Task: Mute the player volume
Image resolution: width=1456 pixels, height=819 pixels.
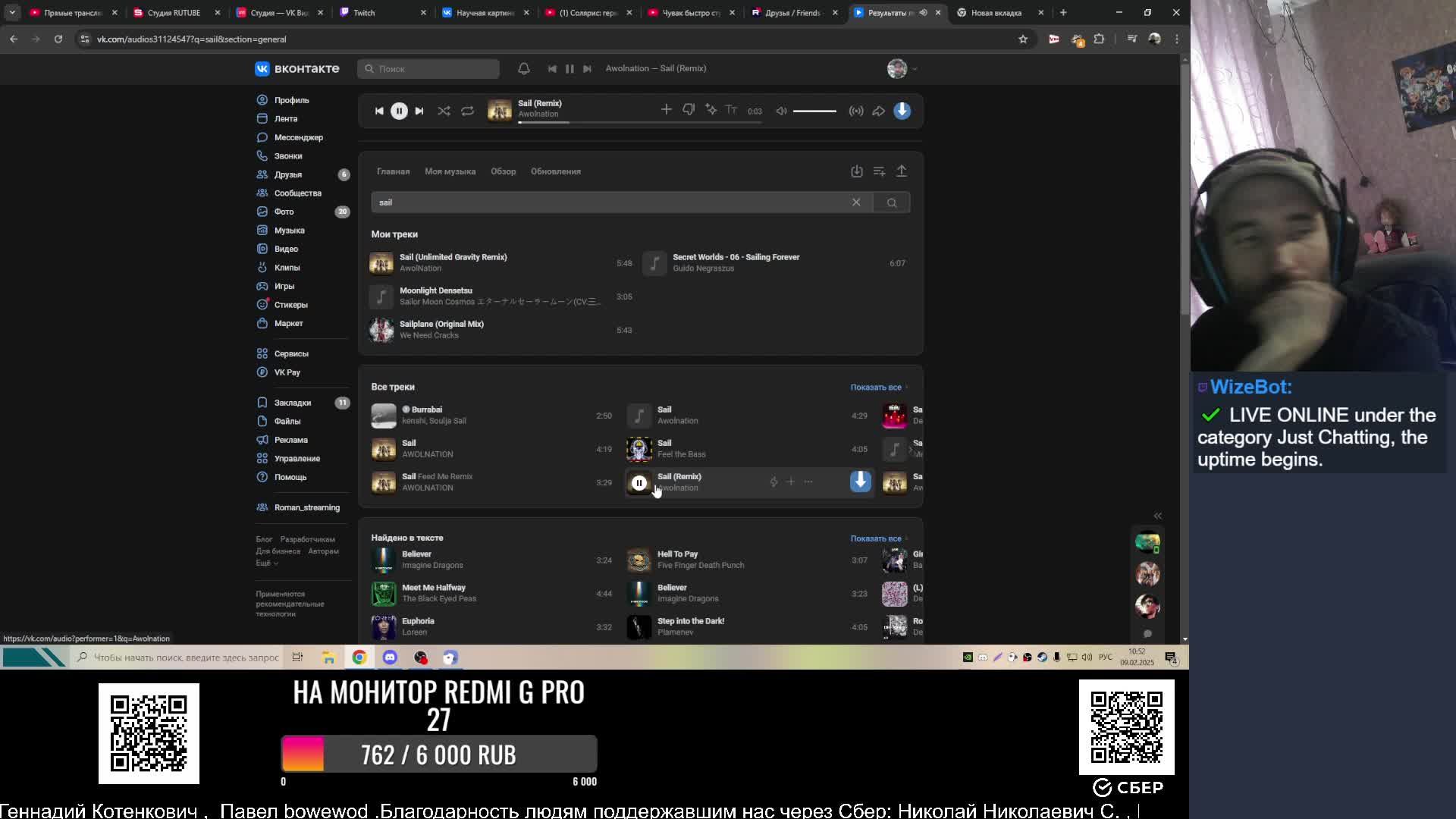Action: [x=781, y=111]
